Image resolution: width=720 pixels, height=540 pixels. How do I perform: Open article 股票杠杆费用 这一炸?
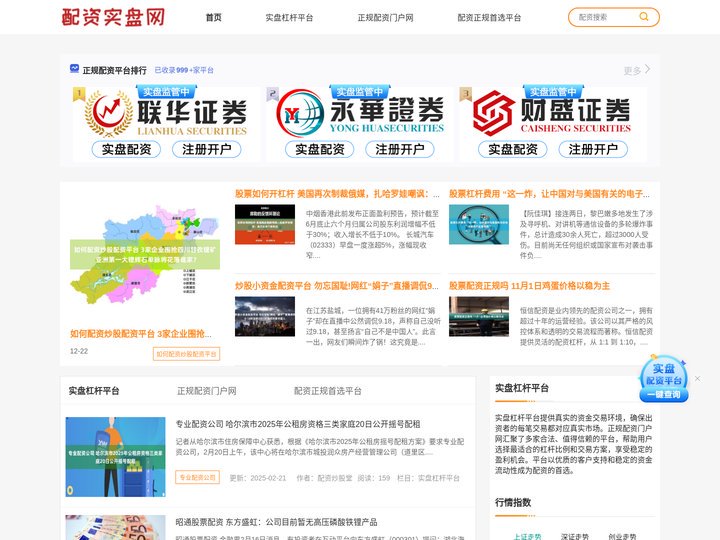[x=549, y=194]
